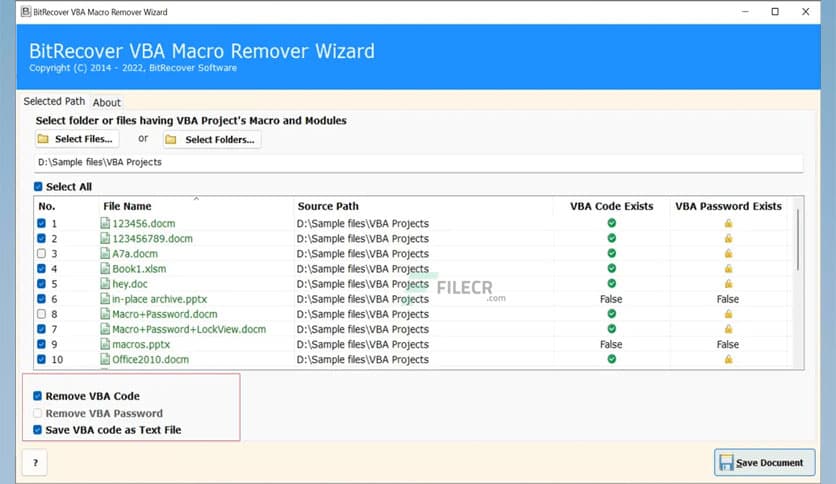Uncheck row 1 checkbox for 123456.docm
The width and height of the screenshot is (836, 484).
click(42, 223)
